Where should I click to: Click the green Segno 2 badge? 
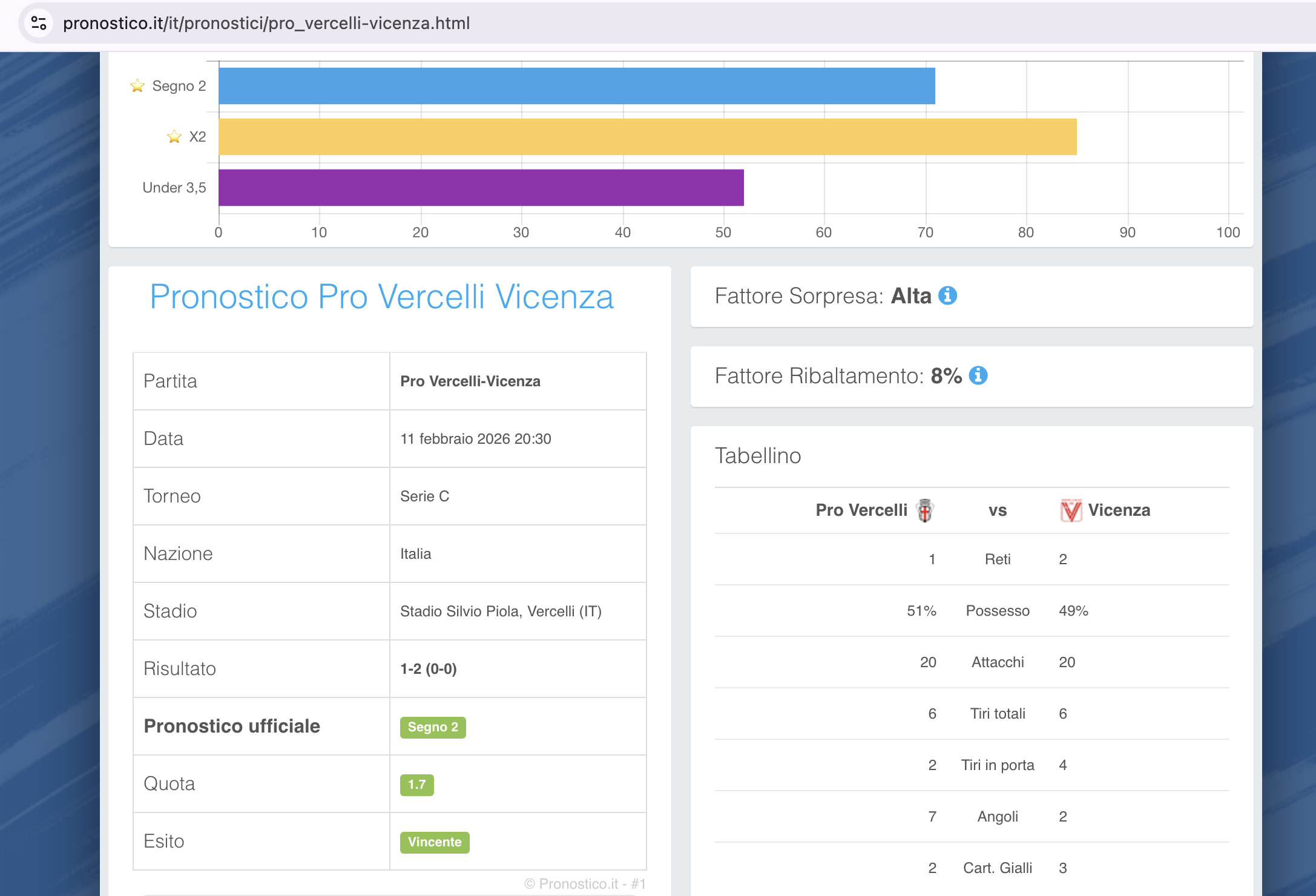pyautogui.click(x=433, y=727)
